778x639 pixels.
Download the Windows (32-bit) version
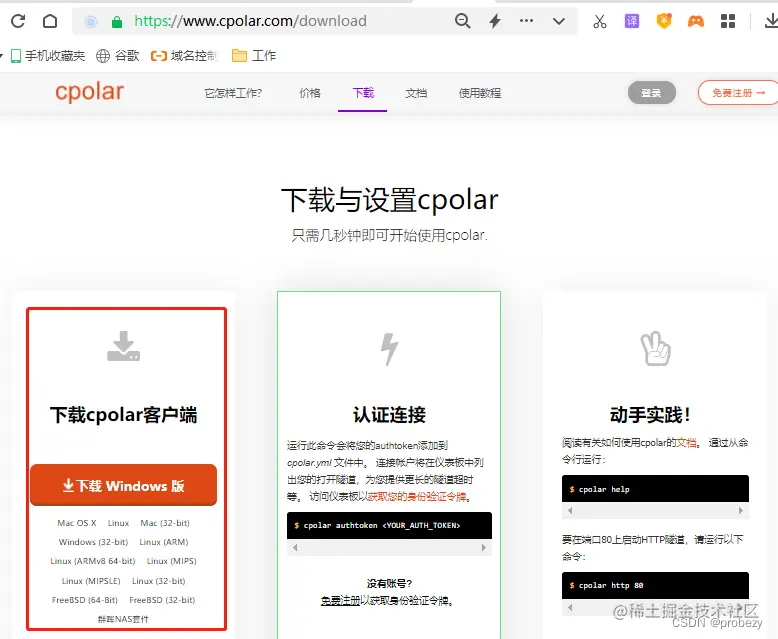pyautogui.click(x=93, y=542)
